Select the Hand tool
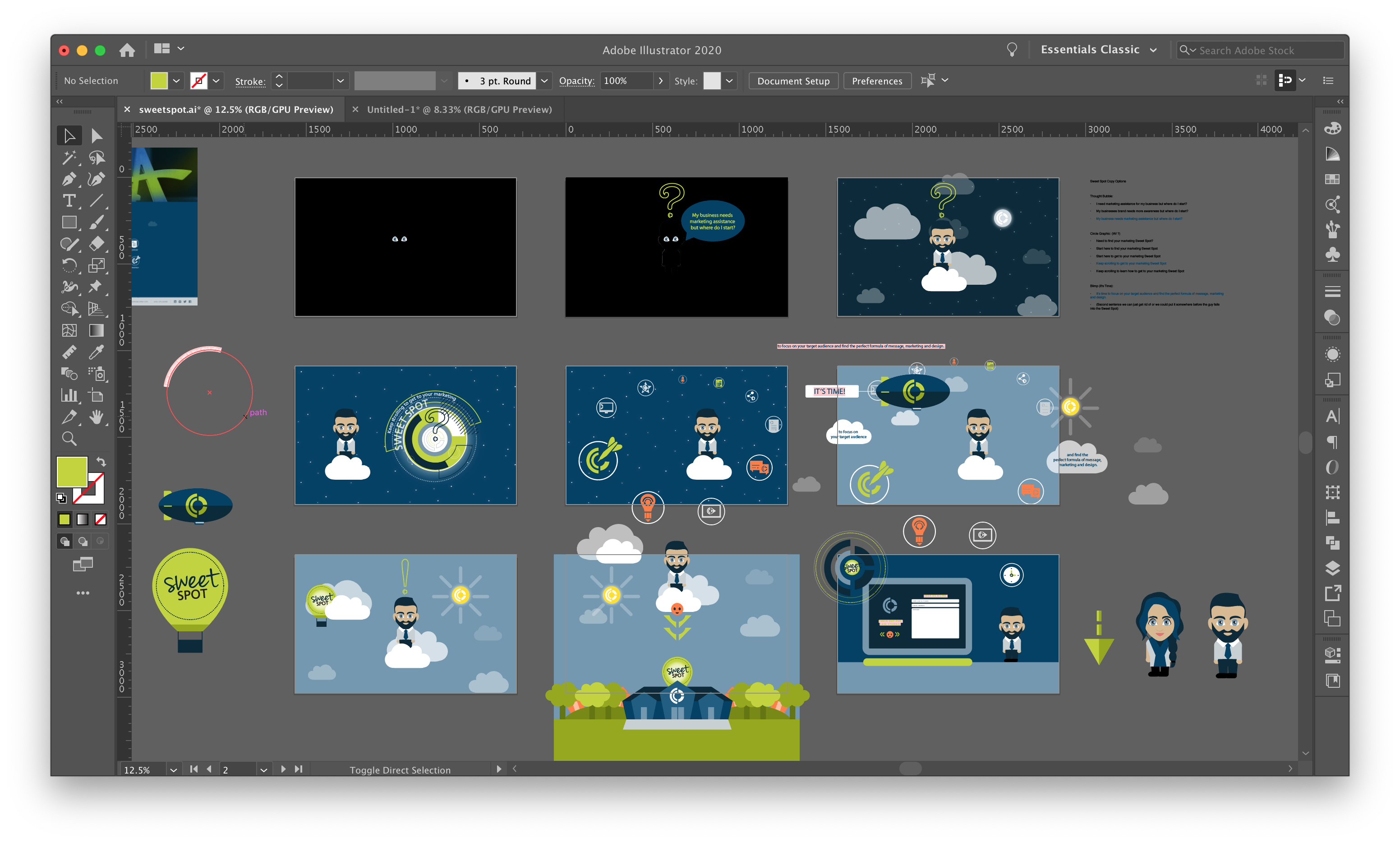The width and height of the screenshot is (1400, 843). click(96, 417)
